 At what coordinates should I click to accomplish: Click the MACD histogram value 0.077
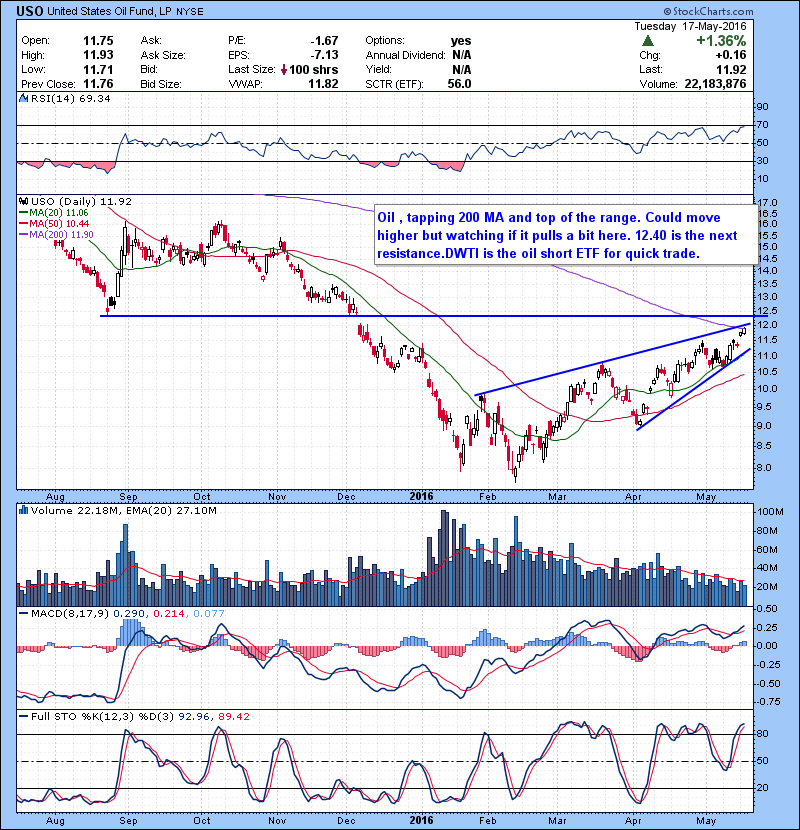(x=209, y=614)
